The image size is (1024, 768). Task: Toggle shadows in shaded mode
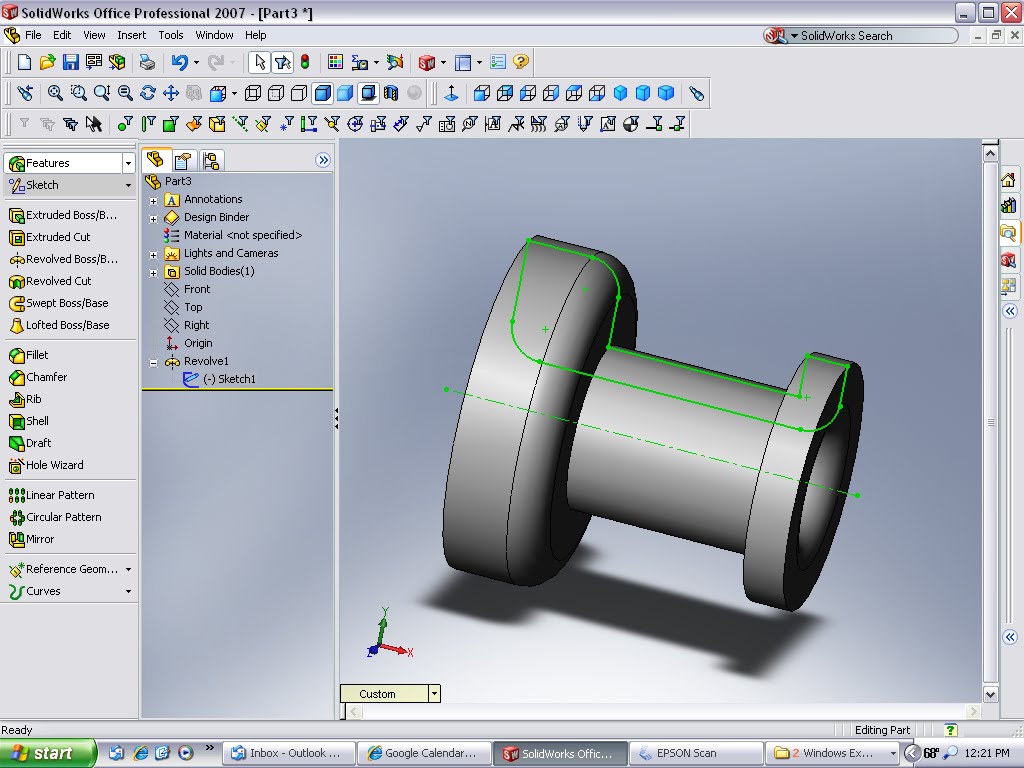(x=368, y=93)
